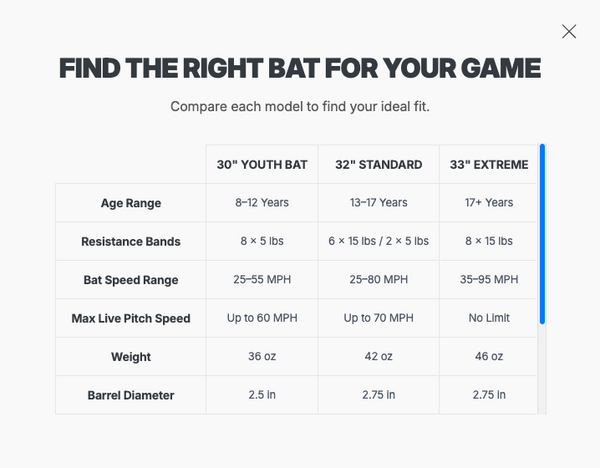Viewport: 600px width, 468px height.
Task: Click the 2.5 in barrel diameter cell
Action: [x=262, y=395]
